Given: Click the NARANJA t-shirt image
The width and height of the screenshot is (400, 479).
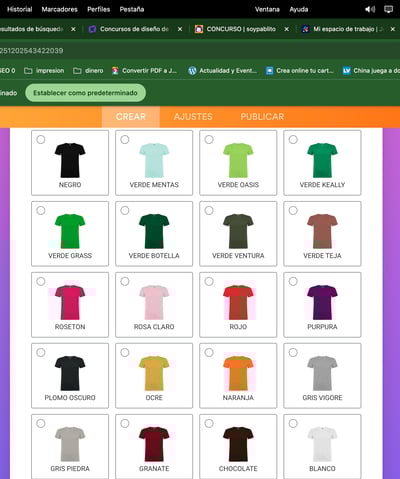Looking at the screenshot, I should [x=238, y=373].
